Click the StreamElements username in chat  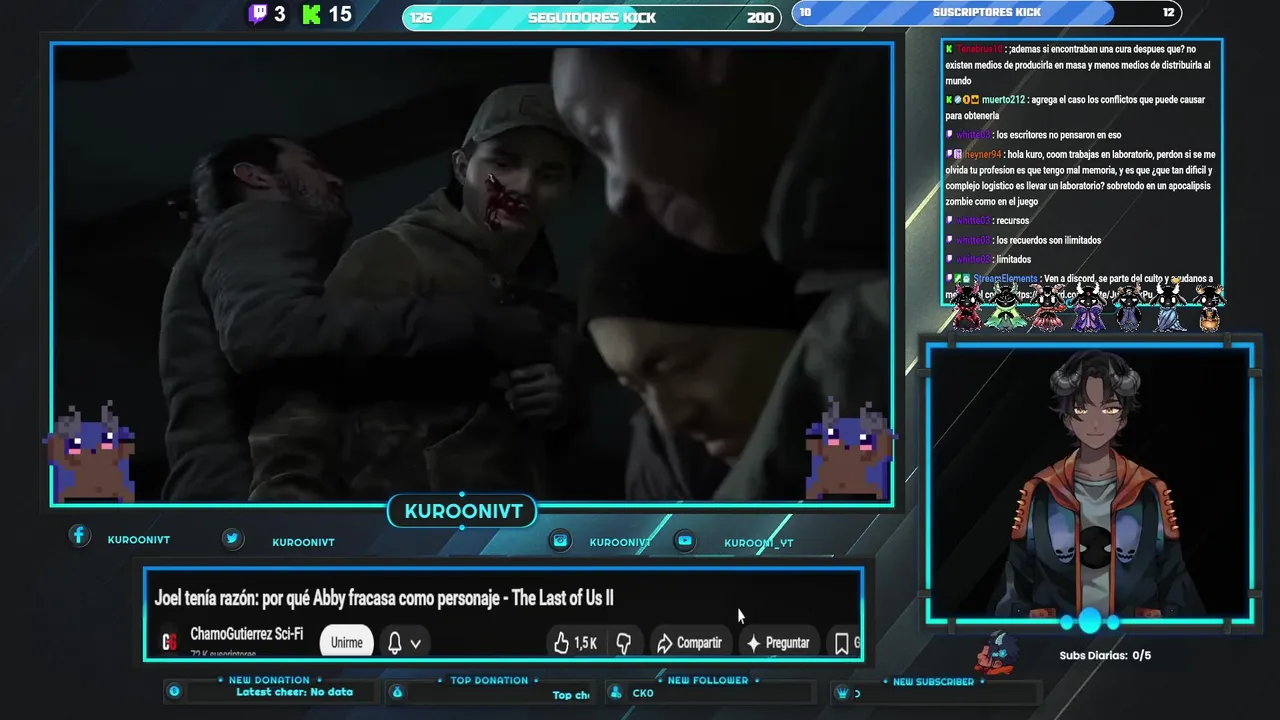click(x=1004, y=279)
